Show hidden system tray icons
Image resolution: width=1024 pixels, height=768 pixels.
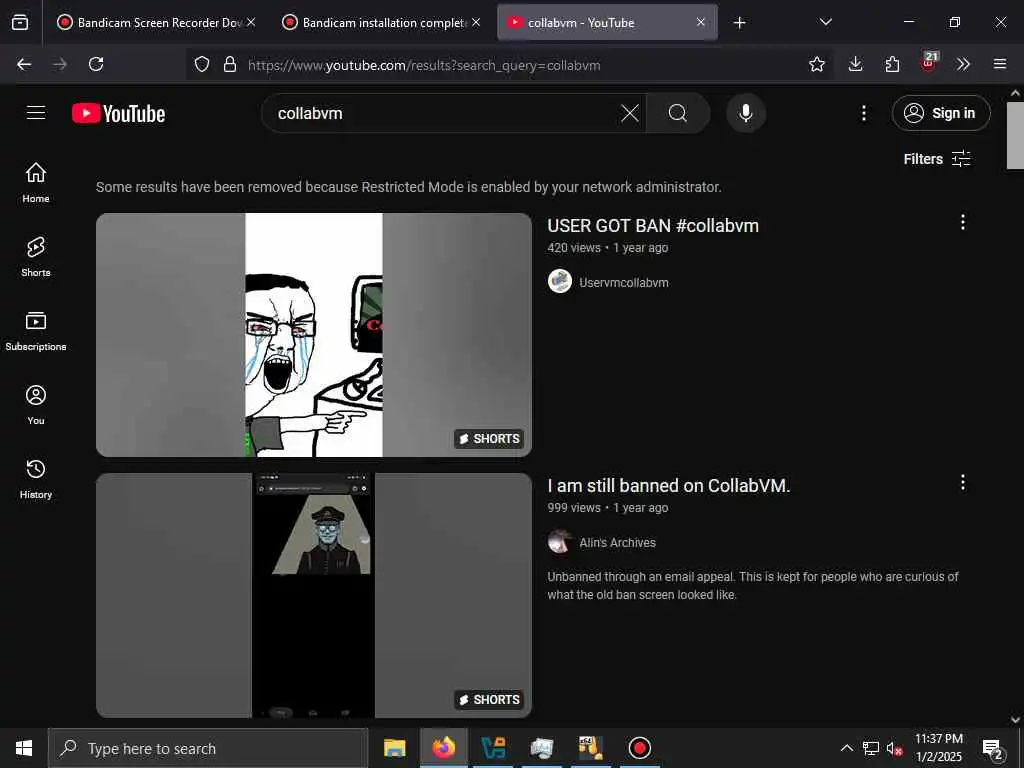(x=846, y=748)
